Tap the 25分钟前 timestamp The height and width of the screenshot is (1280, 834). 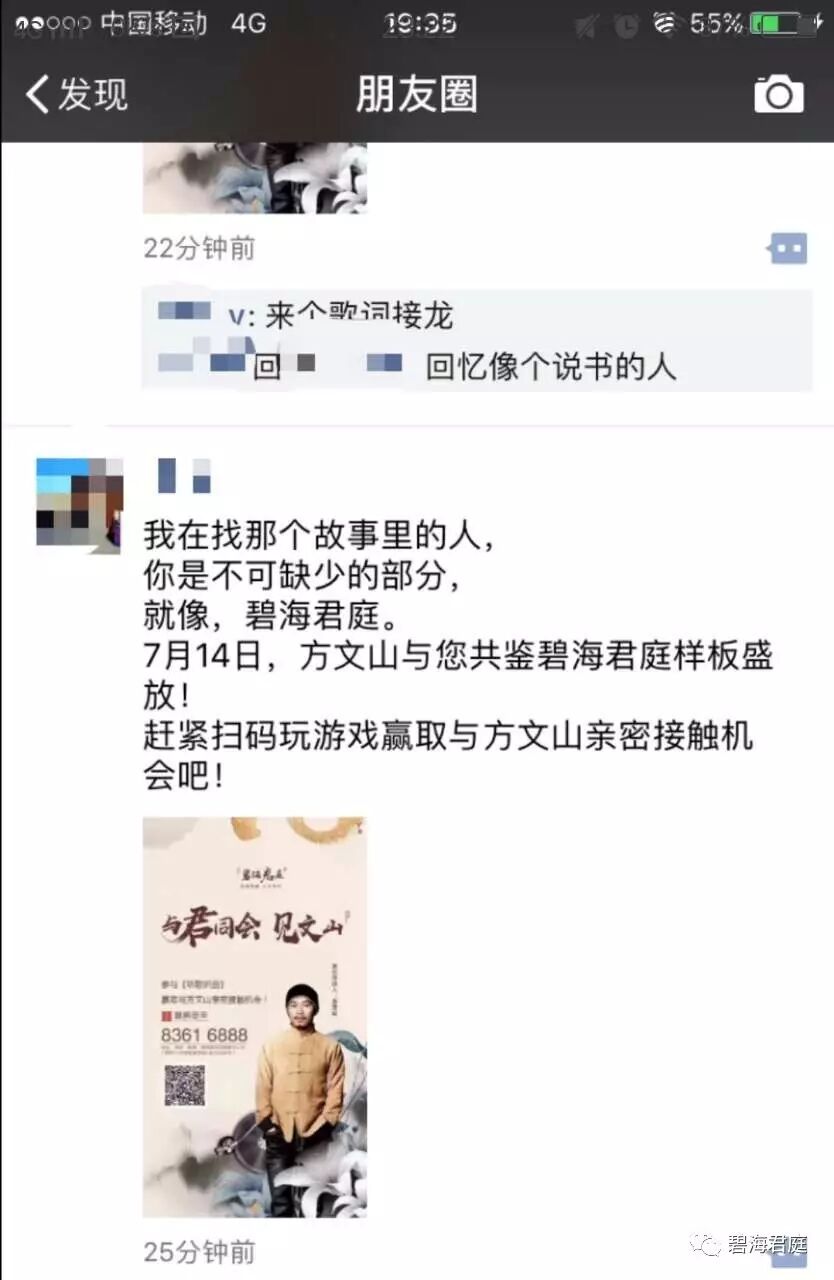click(199, 1251)
